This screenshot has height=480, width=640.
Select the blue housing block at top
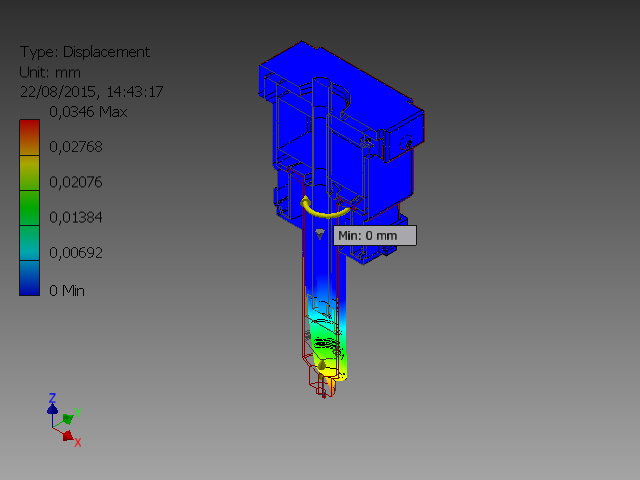click(341, 103)
